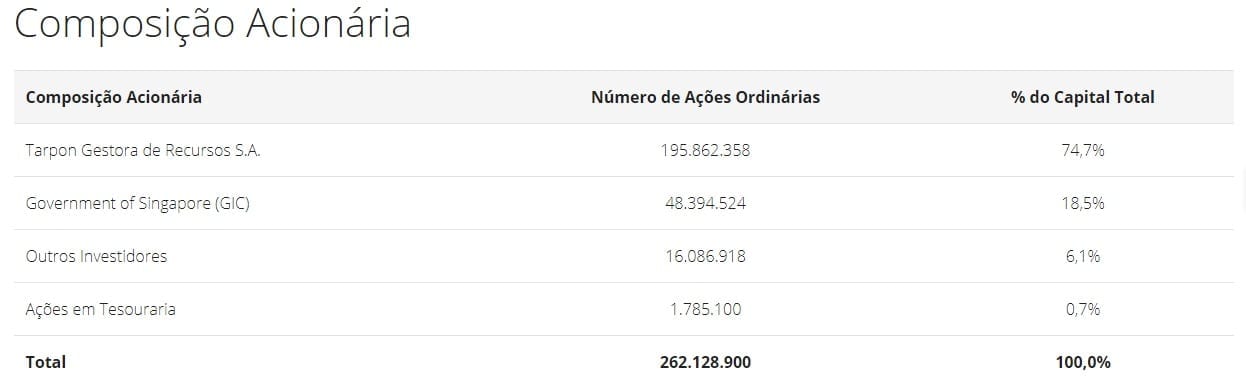This screenshot has height=390, width=1246.
Task: Click the 6,1% capital cell
Action: pos(1083,256)
